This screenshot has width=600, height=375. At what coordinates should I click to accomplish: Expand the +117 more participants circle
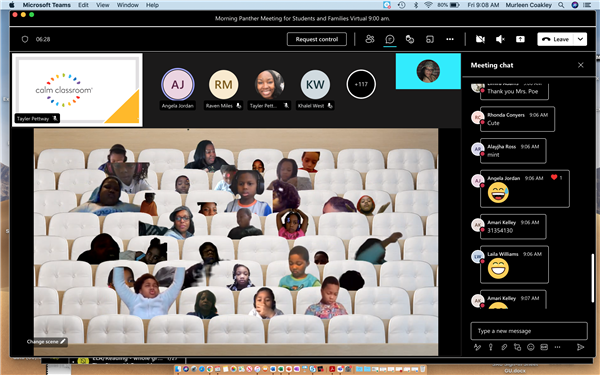[361, 84]
